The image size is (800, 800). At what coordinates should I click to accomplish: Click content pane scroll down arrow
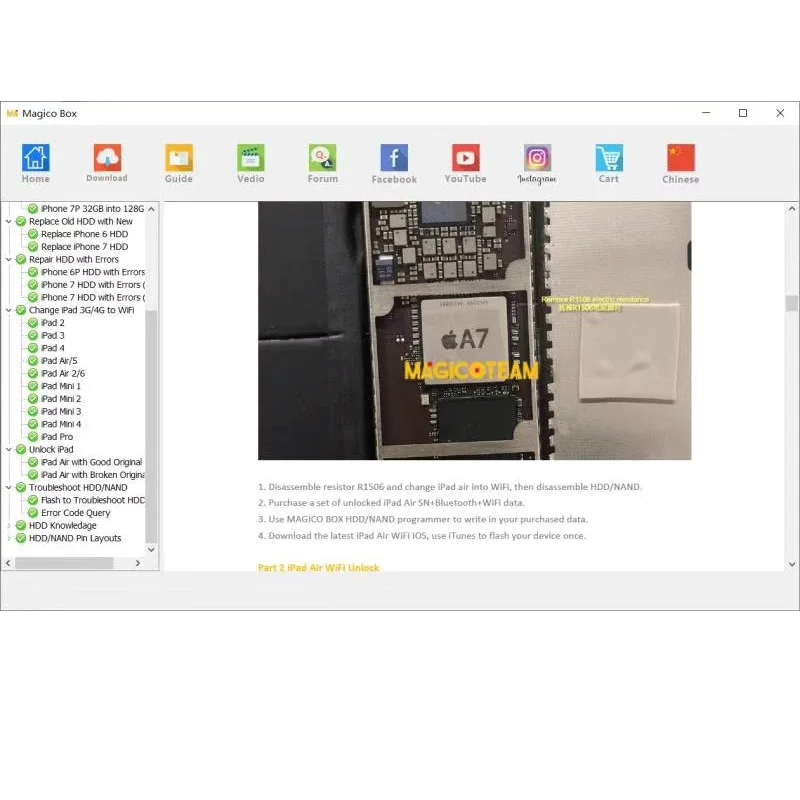[x=792, y=564]
